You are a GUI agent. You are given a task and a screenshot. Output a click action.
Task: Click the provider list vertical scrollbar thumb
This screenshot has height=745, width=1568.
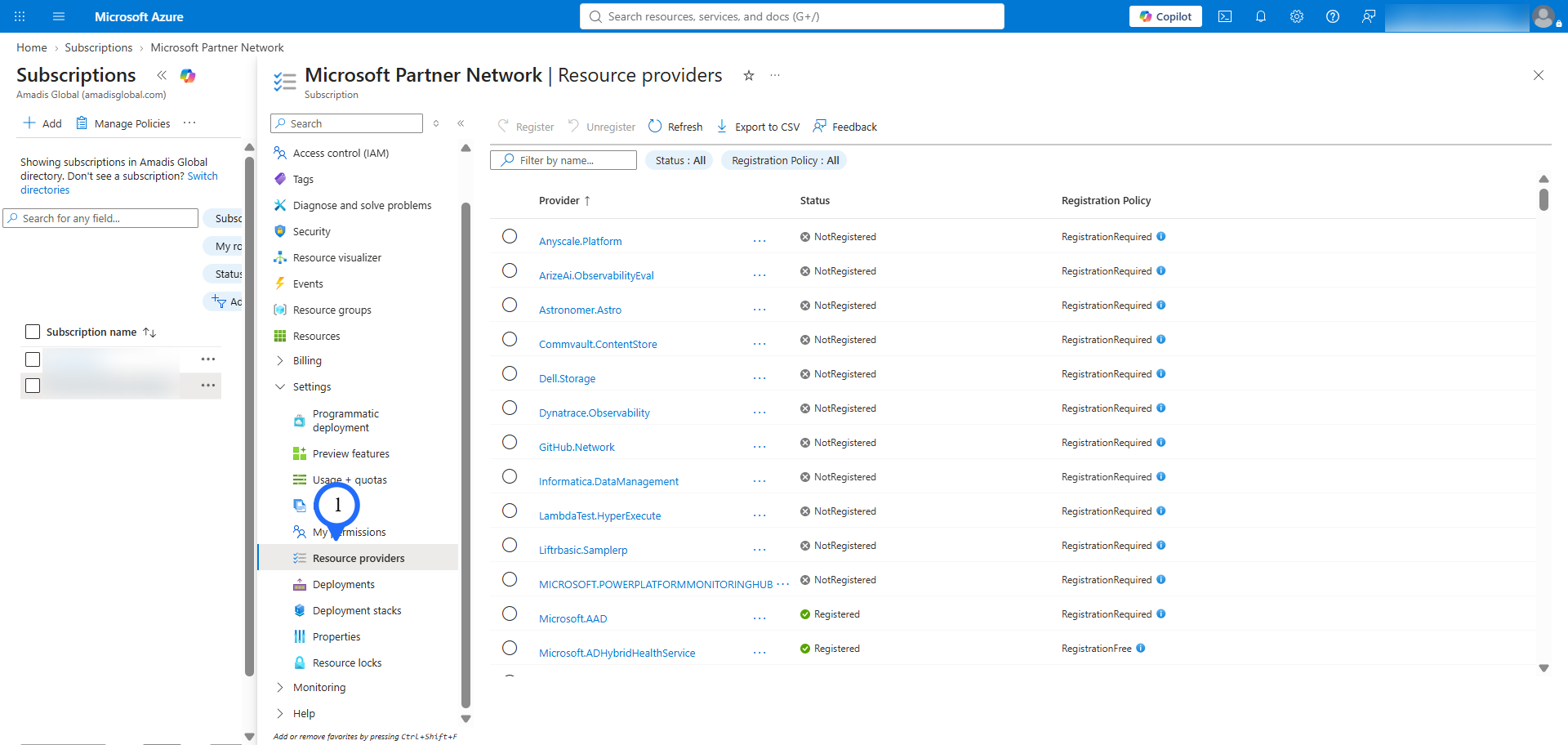tap(1543, 199)
